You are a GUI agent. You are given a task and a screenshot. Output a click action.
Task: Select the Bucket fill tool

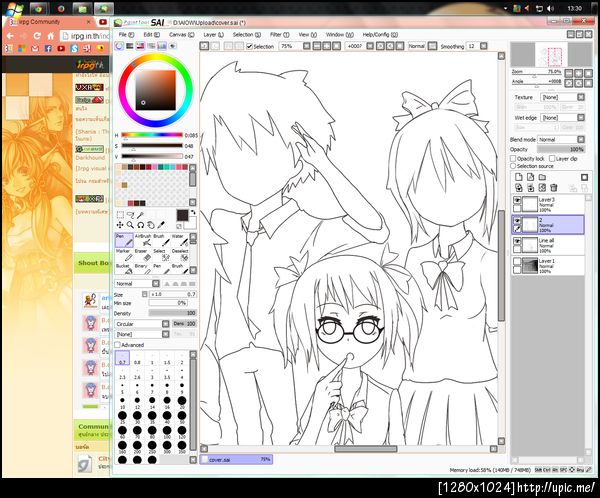[x=124, y=269]
